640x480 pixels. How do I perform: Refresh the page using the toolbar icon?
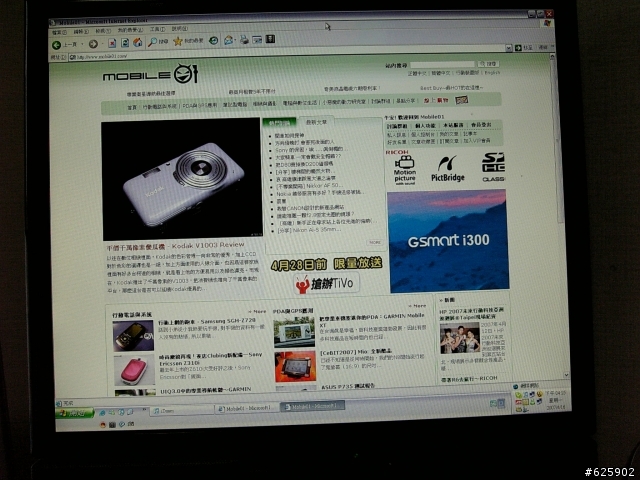pos(125,42)
